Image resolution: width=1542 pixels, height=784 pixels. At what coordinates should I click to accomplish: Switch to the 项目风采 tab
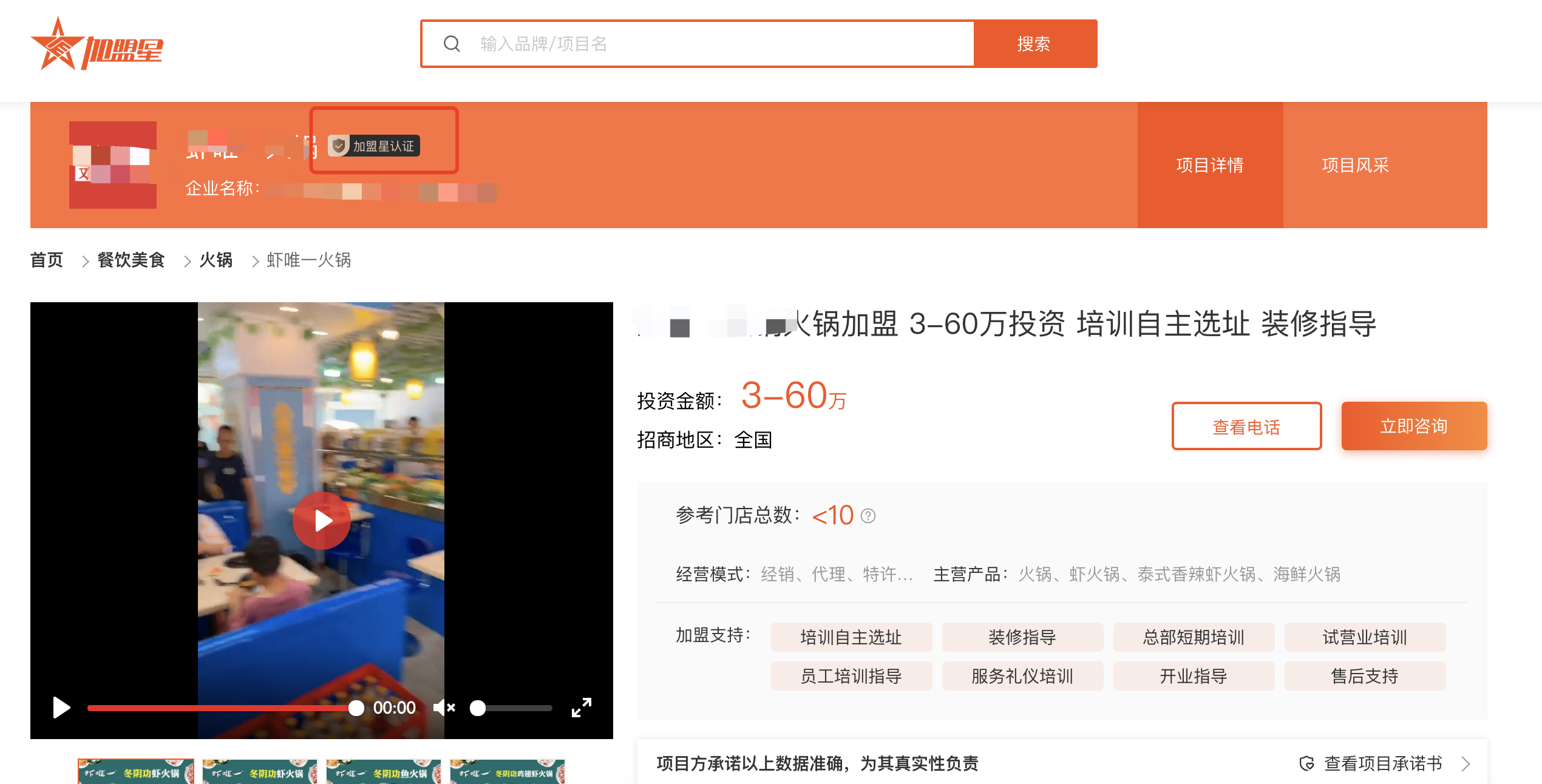point(1355,165)
